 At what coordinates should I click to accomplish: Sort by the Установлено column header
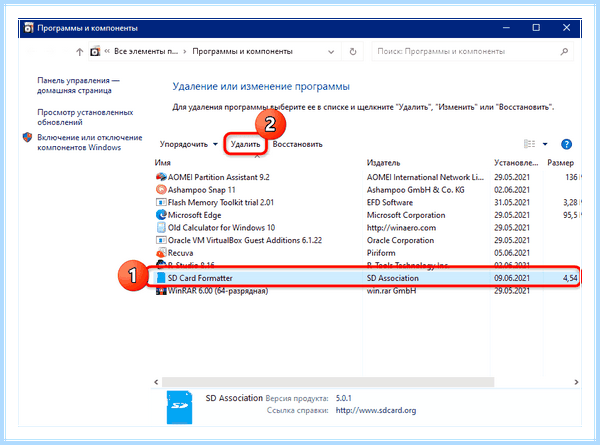(516, 163)
